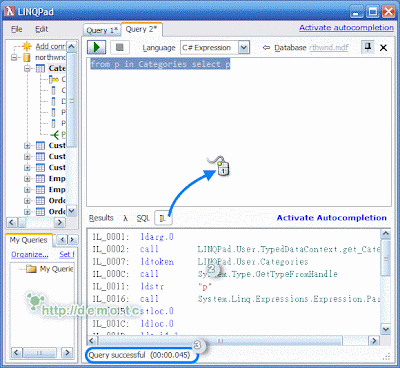Click the IL_0002 call line
Screen dimensions: 400x368
click(236, 249)
